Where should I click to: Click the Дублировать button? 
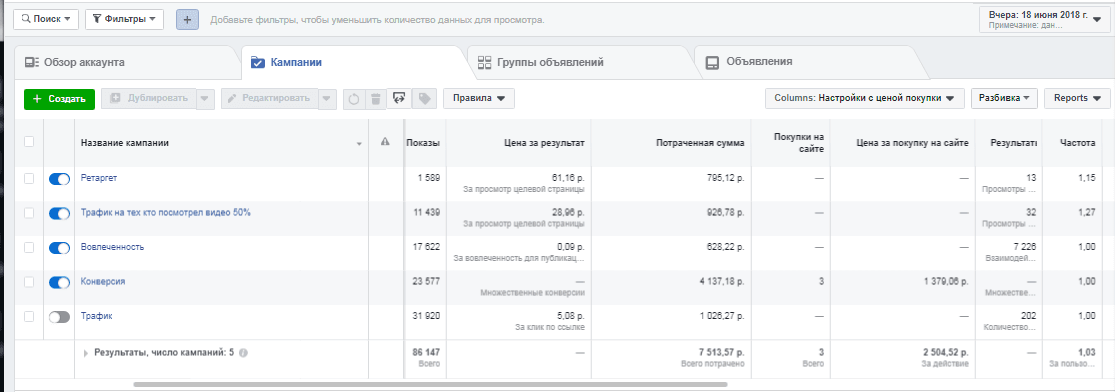(x=149, y=99)
